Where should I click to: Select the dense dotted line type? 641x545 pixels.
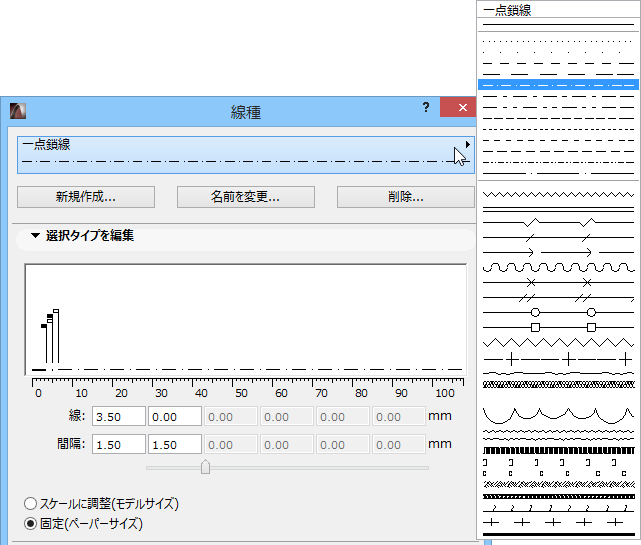pos(558,41)
